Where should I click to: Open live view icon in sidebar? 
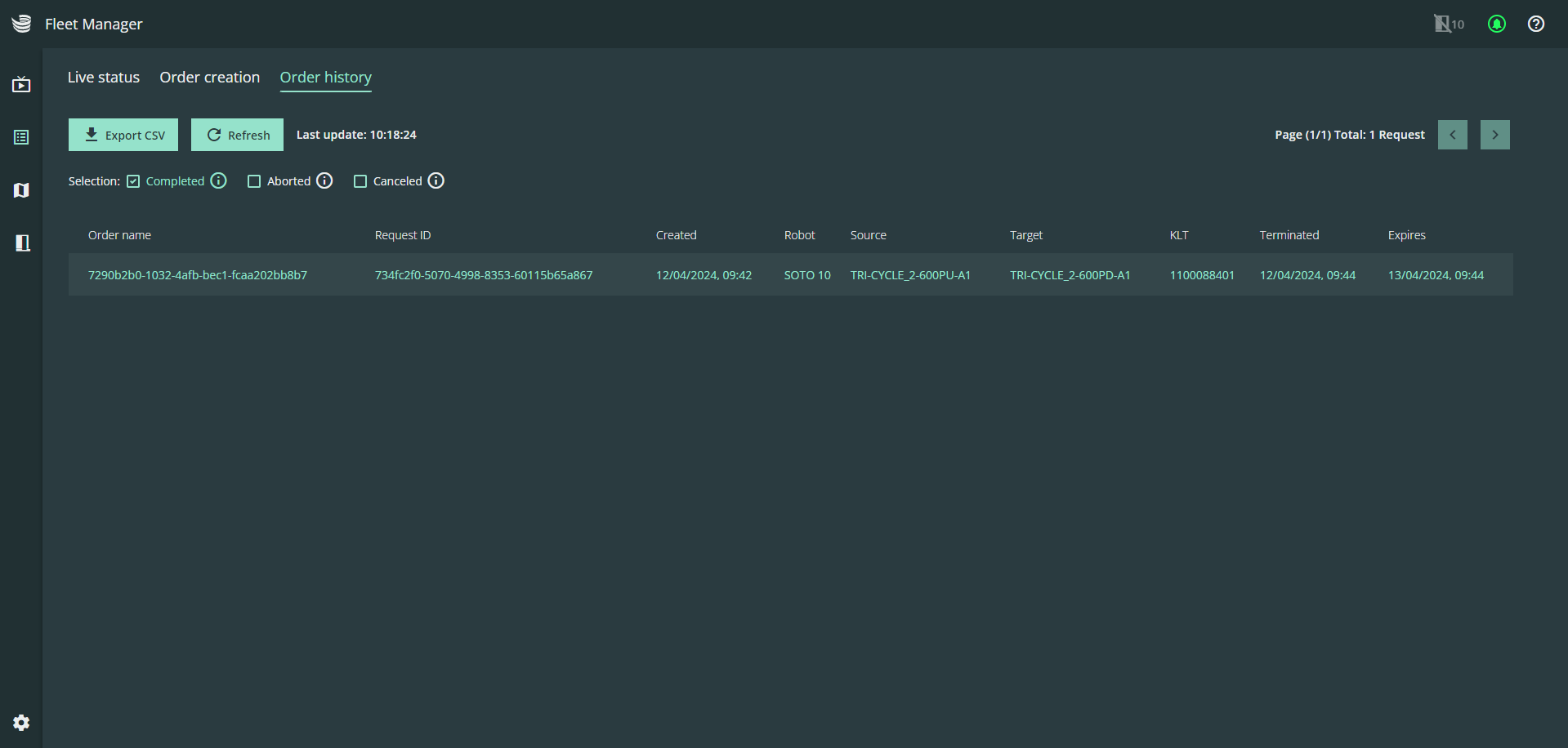21,85
